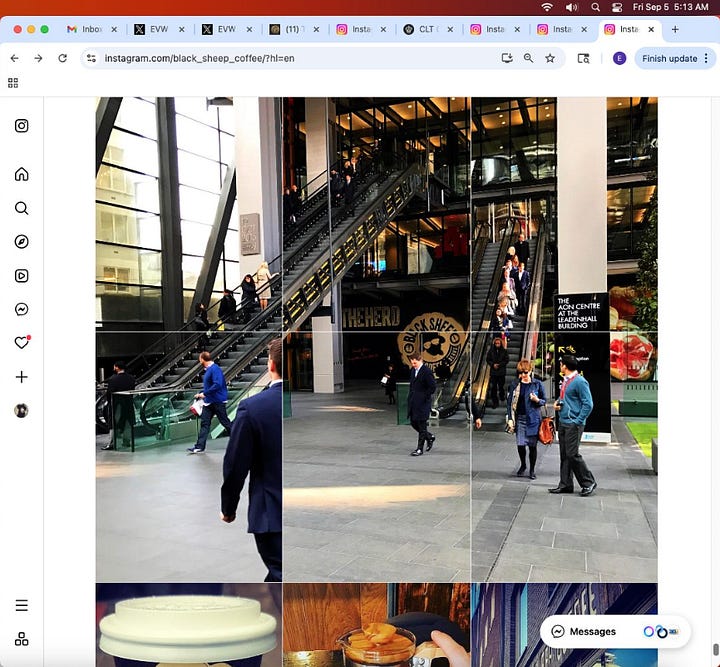Screen dimensions: 720x667
Task: Click the install app icon in address bar
Action: (507, 58)
